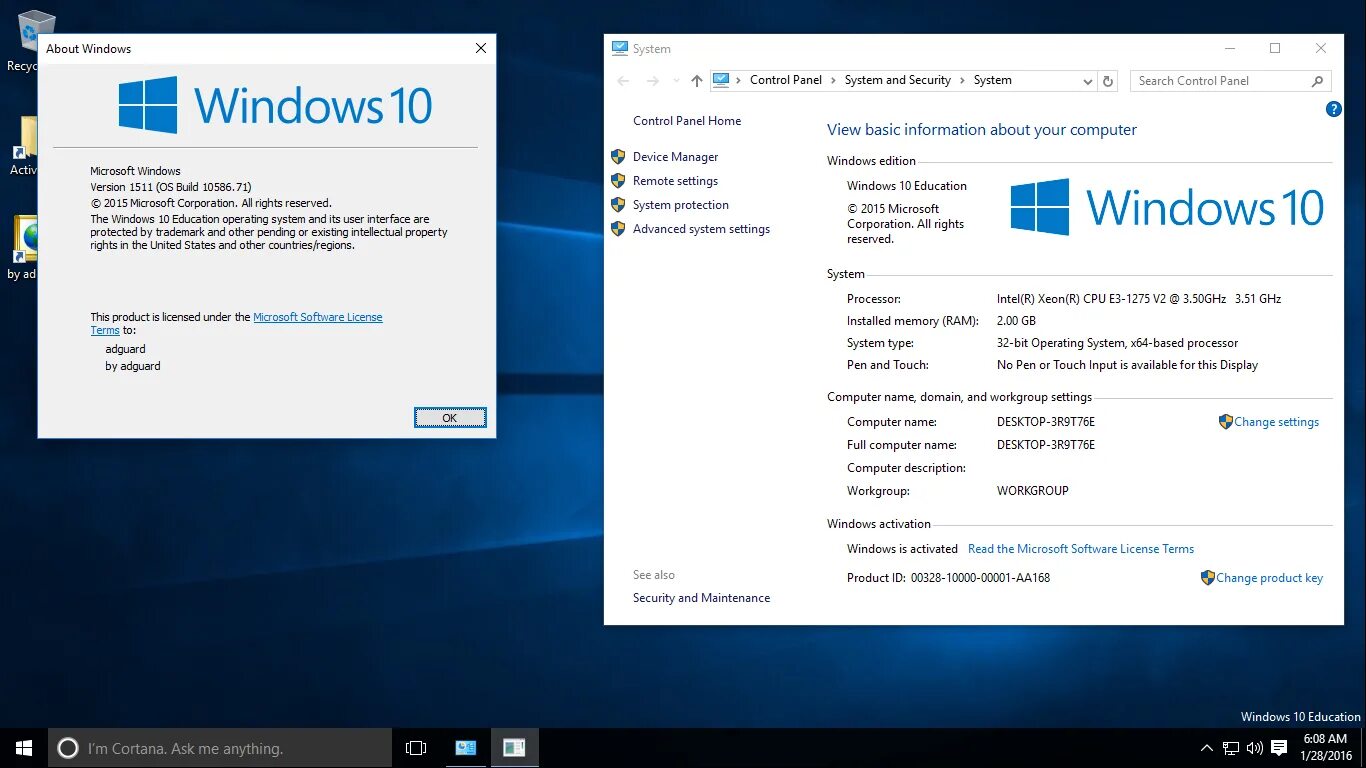The height and width of the screenshot is (768, 1366).
Task: Click the Product ID '00328-10000-00001-AA168' text
Action: click(x=980, y=578)
